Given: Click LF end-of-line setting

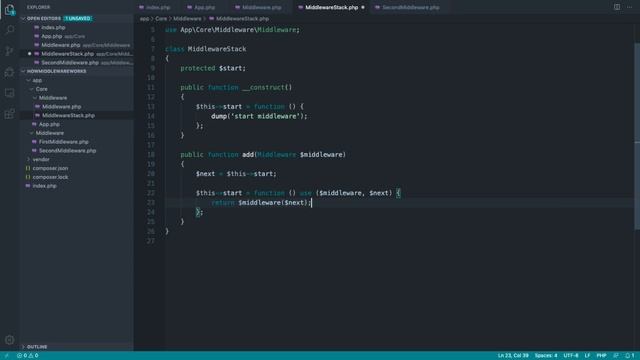Looking at the screenshot, I should [587, 356].
